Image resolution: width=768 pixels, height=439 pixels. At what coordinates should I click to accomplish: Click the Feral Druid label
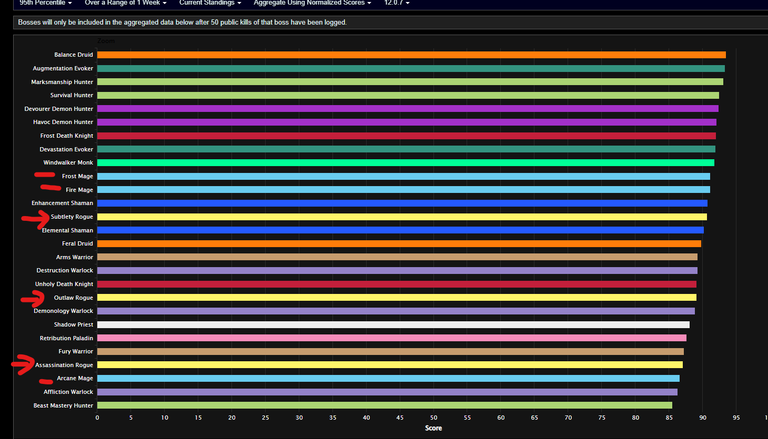tap(77, 244)
